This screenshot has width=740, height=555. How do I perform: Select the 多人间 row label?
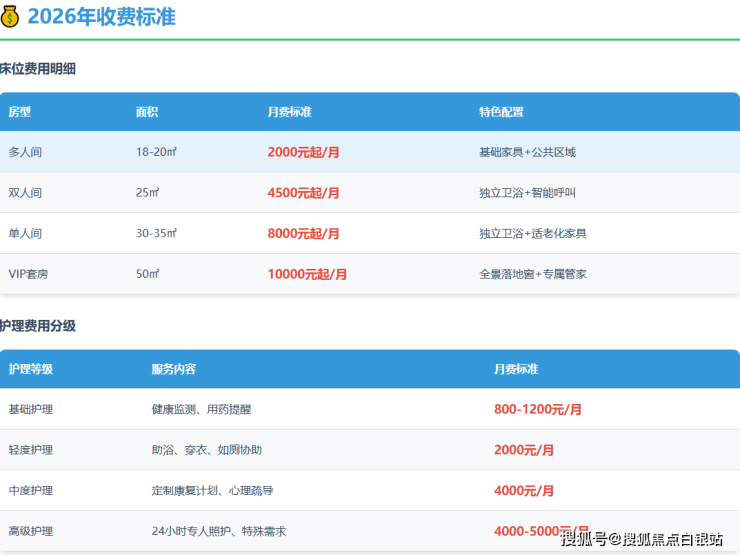click(25, 152)
